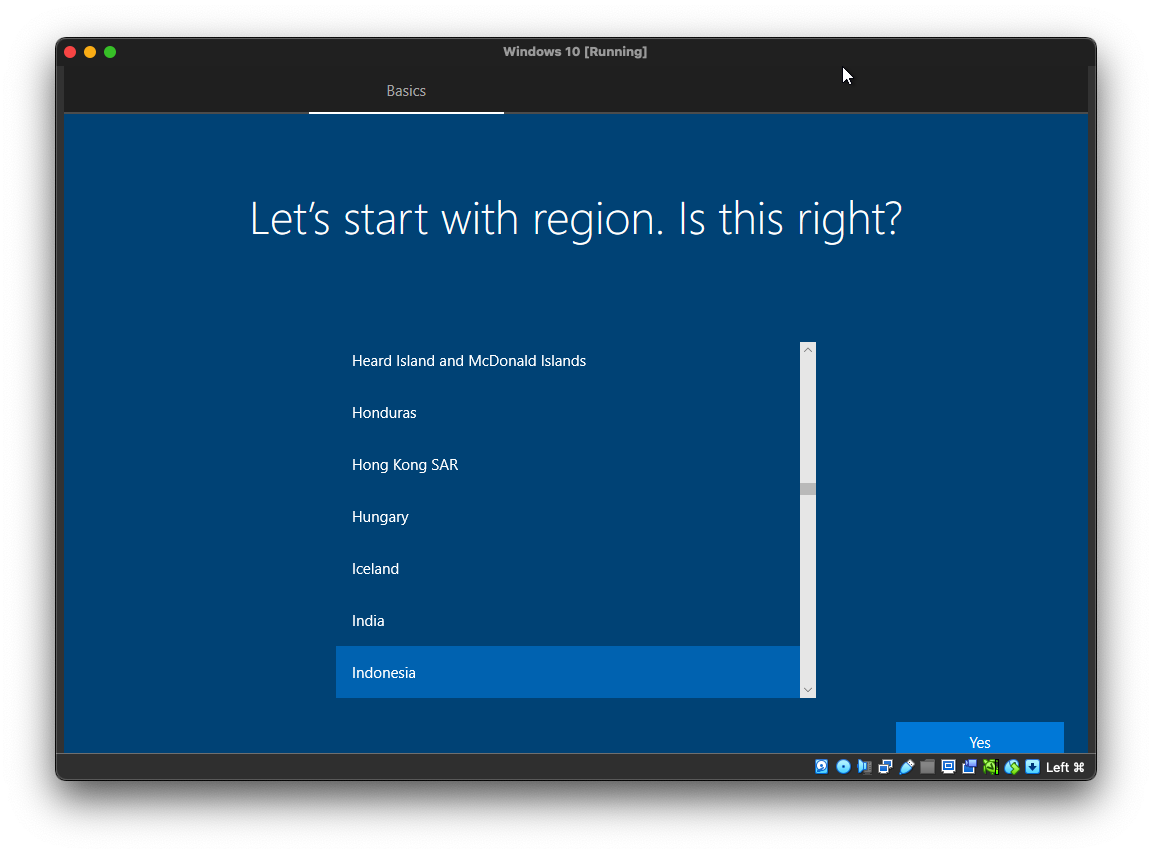Click the USB devices plug icon
1152x854 pixels.
(x=906, y=767)
